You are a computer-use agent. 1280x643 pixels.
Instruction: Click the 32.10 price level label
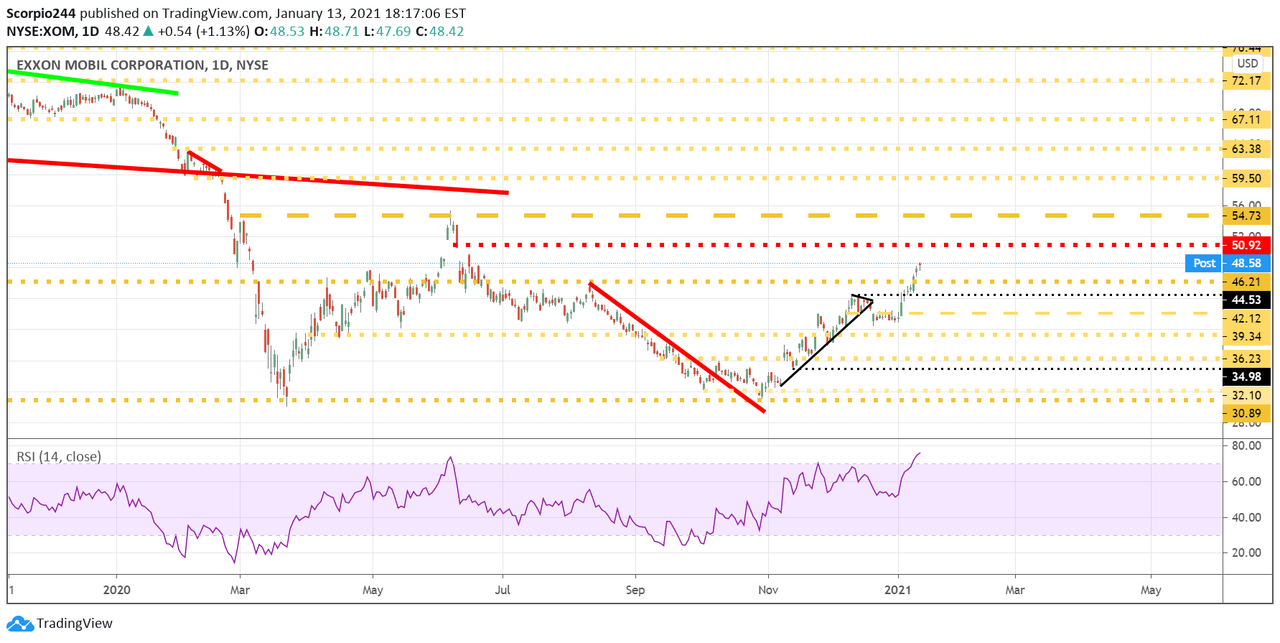click(1246, 396)
